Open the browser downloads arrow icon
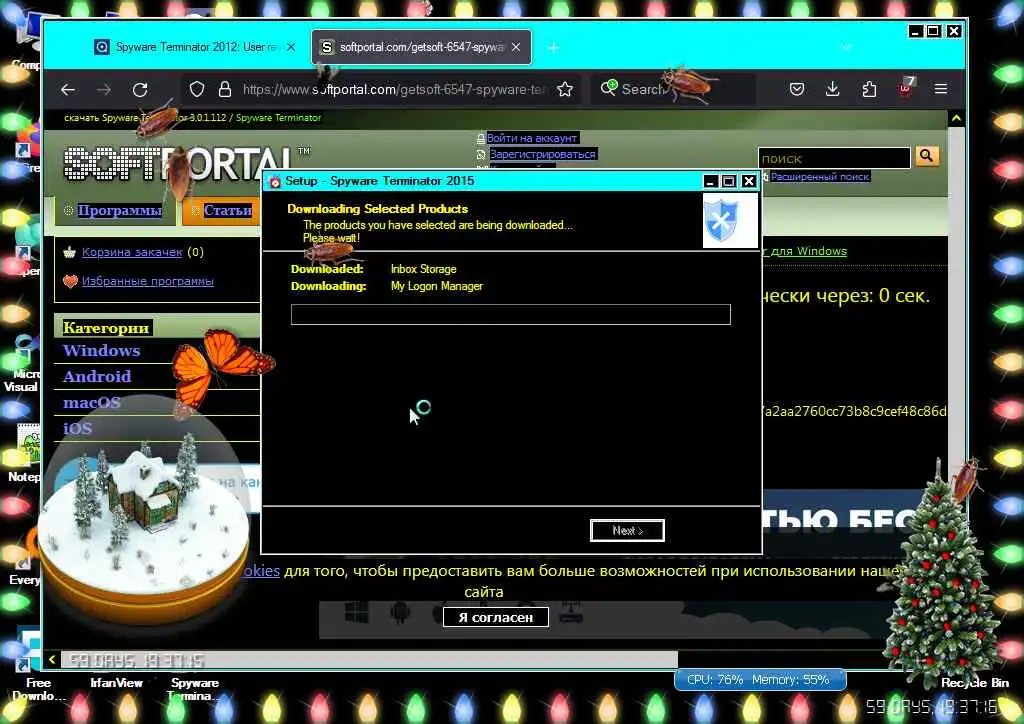1024x724 pixels. pos(832,89)
